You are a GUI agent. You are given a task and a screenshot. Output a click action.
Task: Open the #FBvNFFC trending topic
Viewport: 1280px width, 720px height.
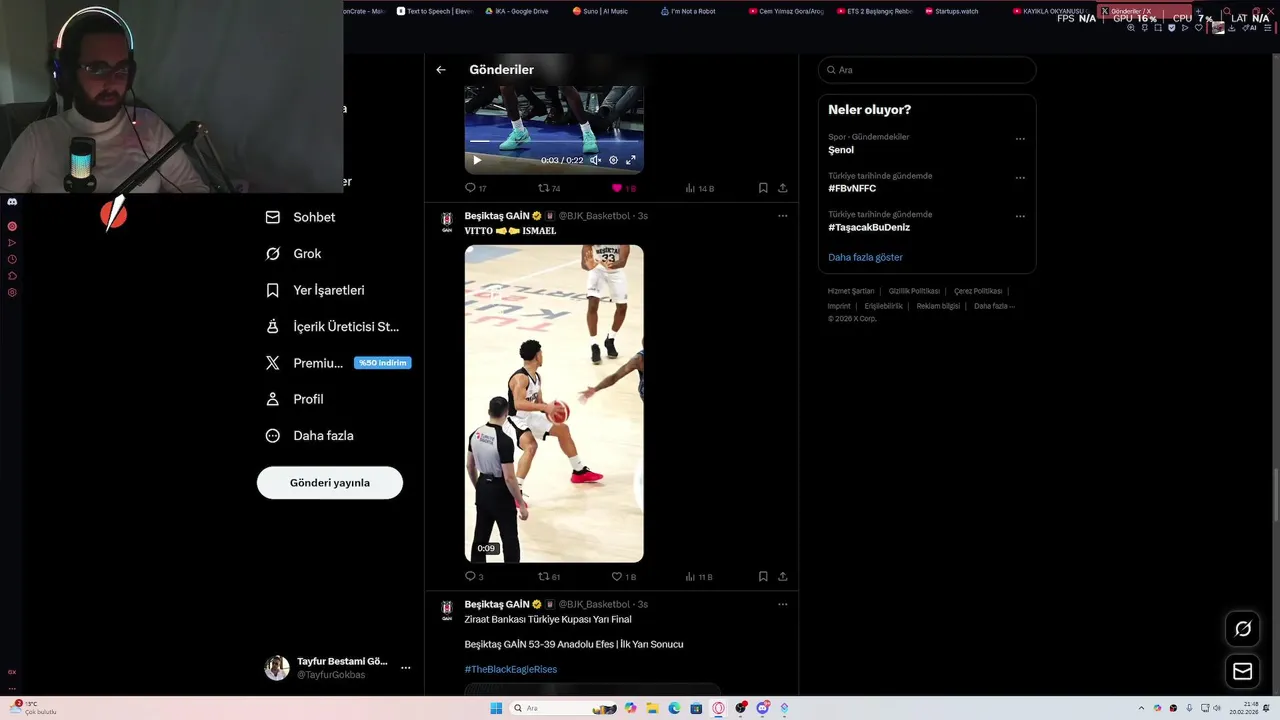pyautogui.click(x=852, y=189)
